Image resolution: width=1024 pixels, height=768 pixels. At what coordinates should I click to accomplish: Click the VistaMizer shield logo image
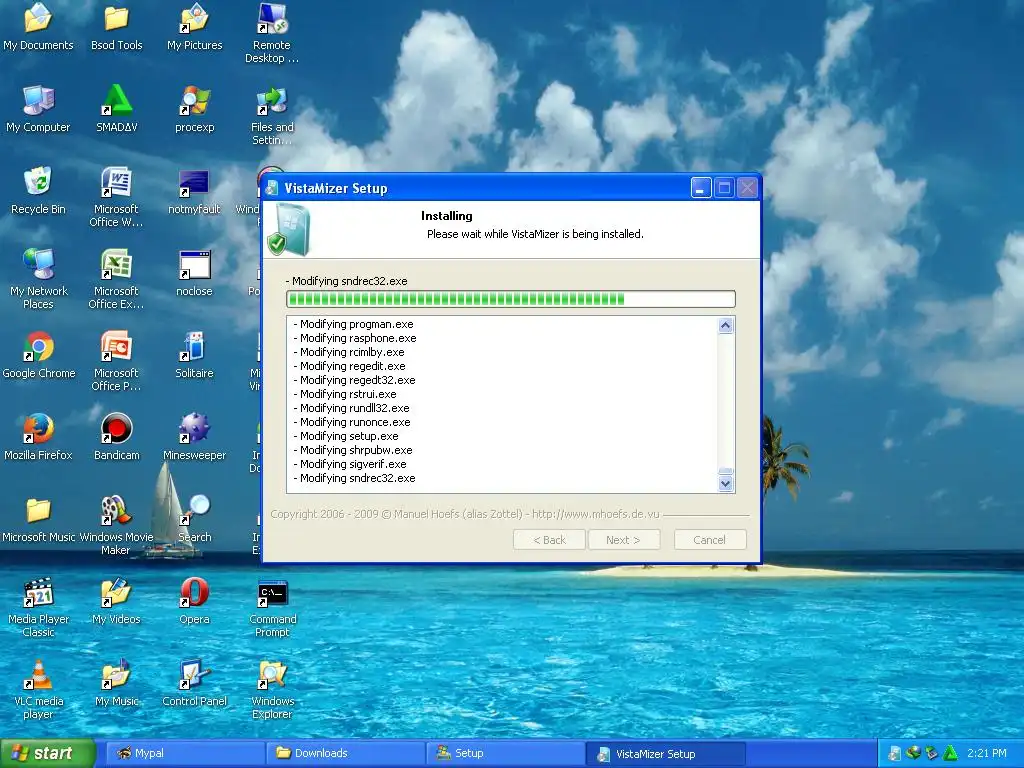[x=288, y=229]
